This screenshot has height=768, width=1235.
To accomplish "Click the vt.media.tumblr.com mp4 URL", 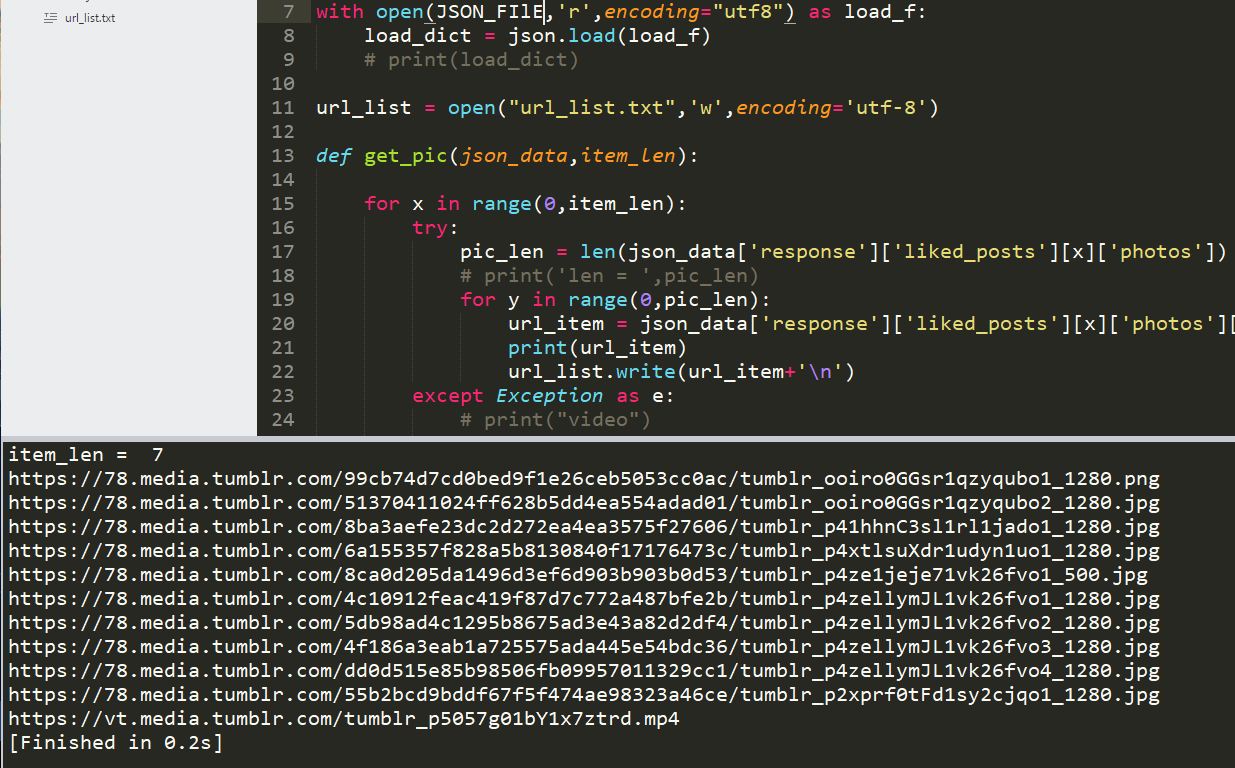I will pyautogui.click(x=344, y=719).
